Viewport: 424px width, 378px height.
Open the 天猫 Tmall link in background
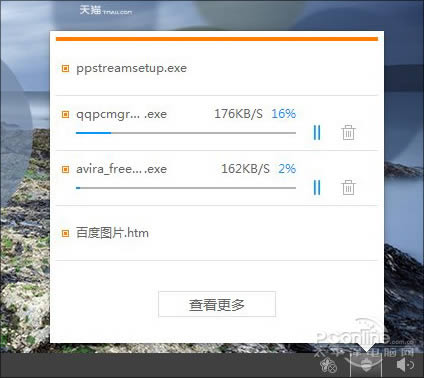click(x=106, y=10)
